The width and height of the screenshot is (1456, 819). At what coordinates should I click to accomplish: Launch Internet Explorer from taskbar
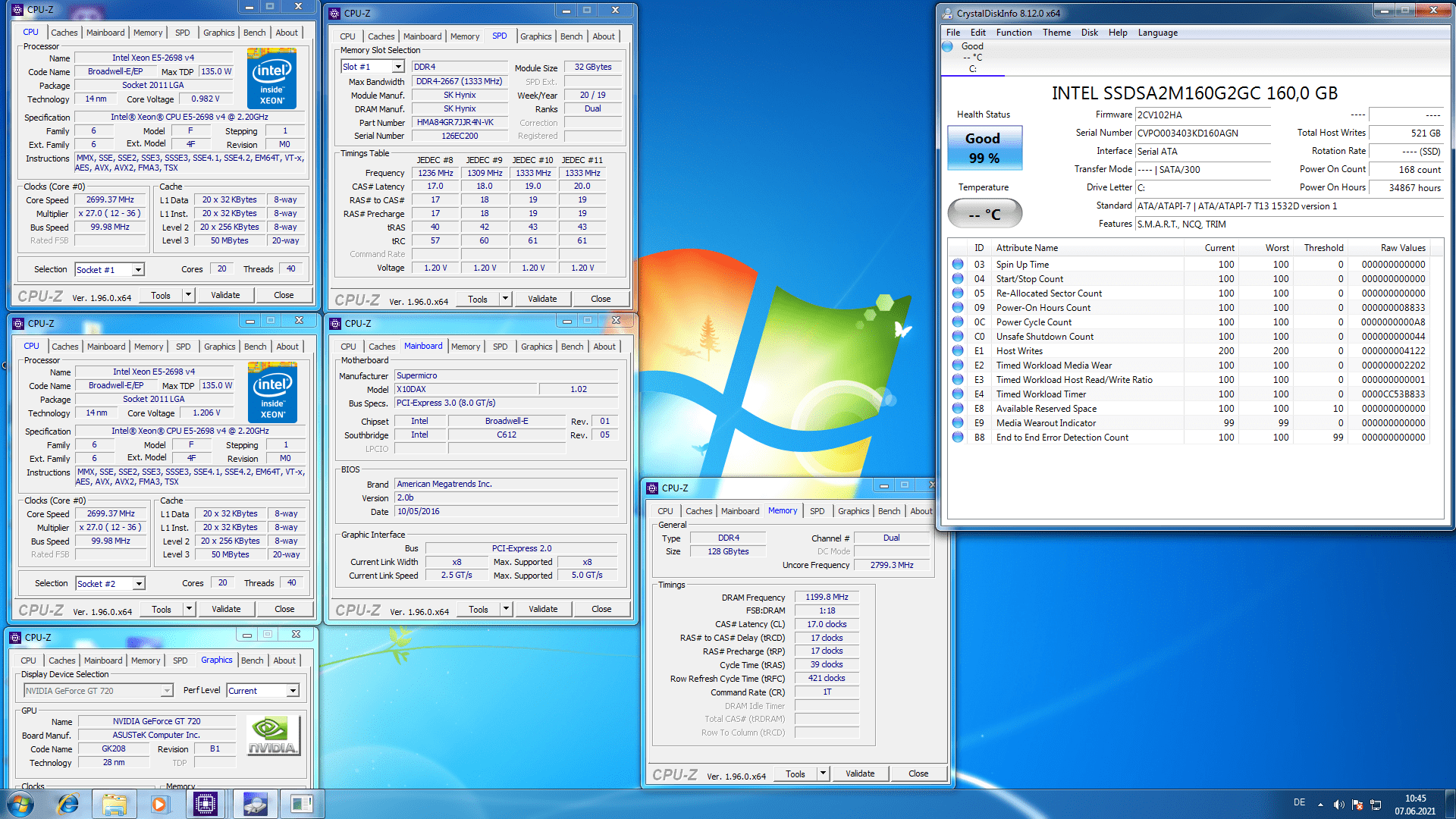click(x=68, y=804)
